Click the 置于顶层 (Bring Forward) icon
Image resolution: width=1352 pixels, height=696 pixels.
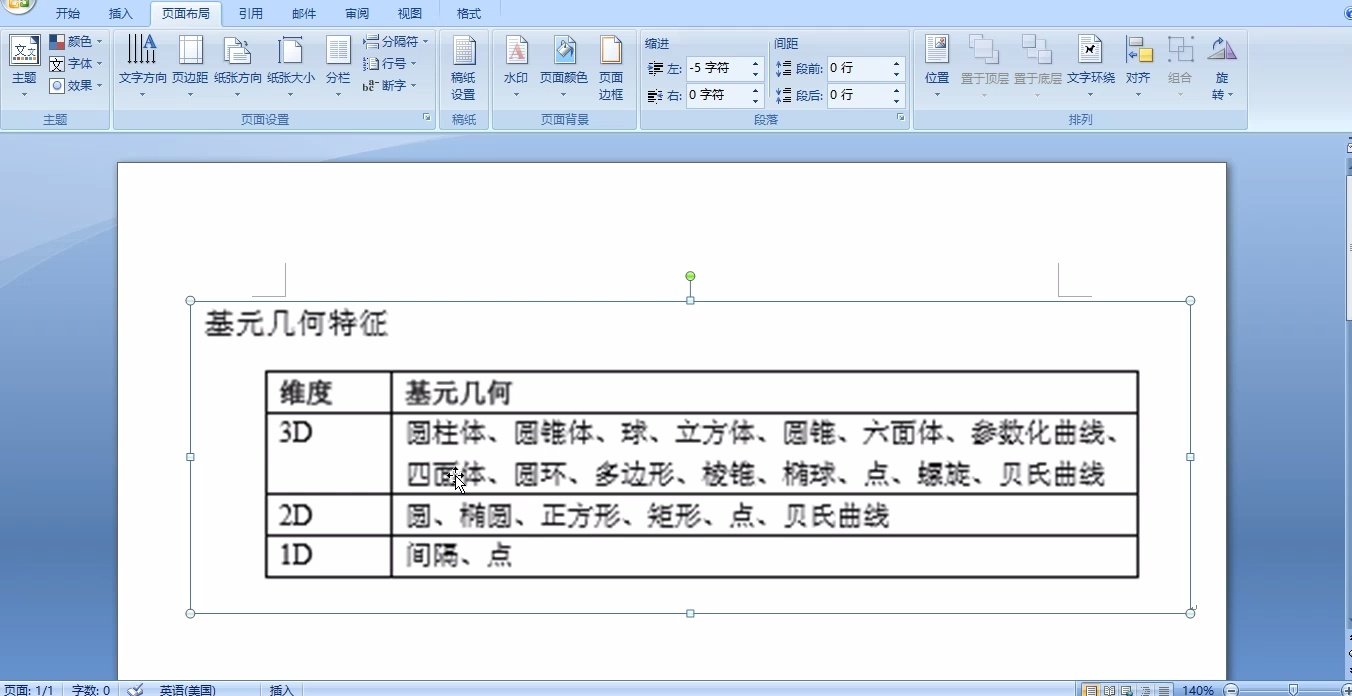[x=984, y=67]
